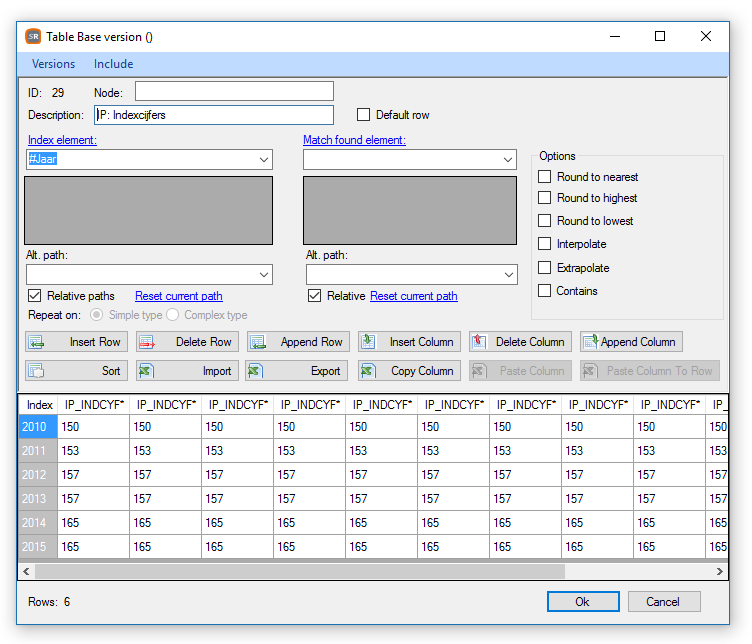The height and width of the screenshot is (644, 752).
Task: Open the Versions menu
Action: 53,64
